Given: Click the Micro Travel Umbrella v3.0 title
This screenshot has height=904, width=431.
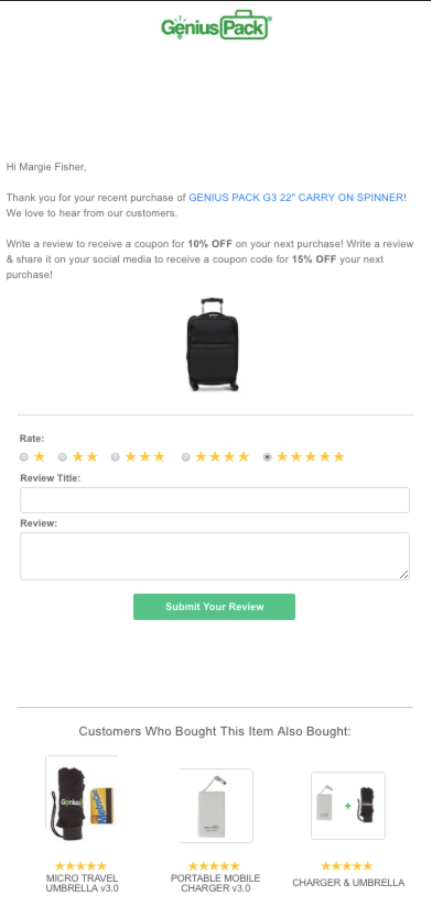Looking at the screenshot, I should [x=81, y=883].
